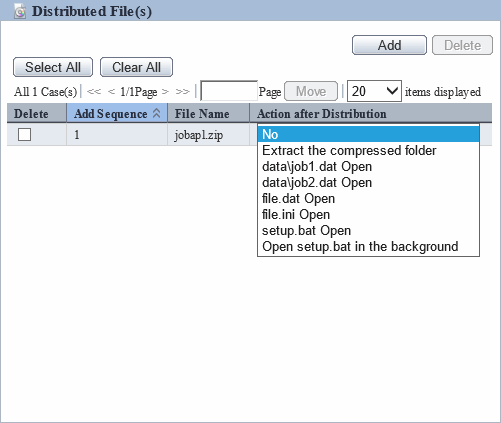This screenshot has width=501, height=423.
Task: Choose data\job2.dat Open option
Action: [x=368, y=183]
